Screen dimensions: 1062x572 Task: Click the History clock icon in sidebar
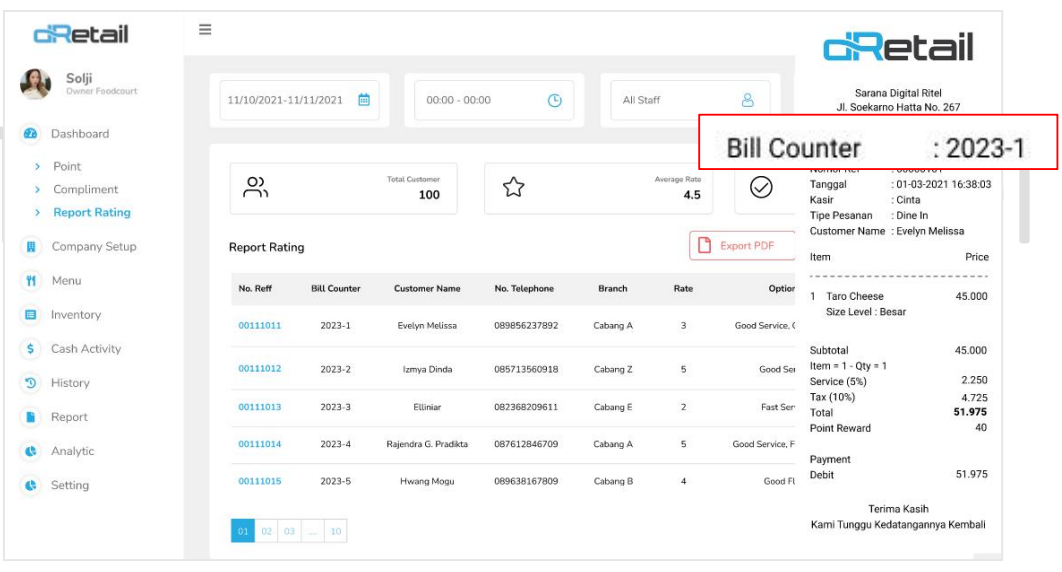[x=31, y=383]
